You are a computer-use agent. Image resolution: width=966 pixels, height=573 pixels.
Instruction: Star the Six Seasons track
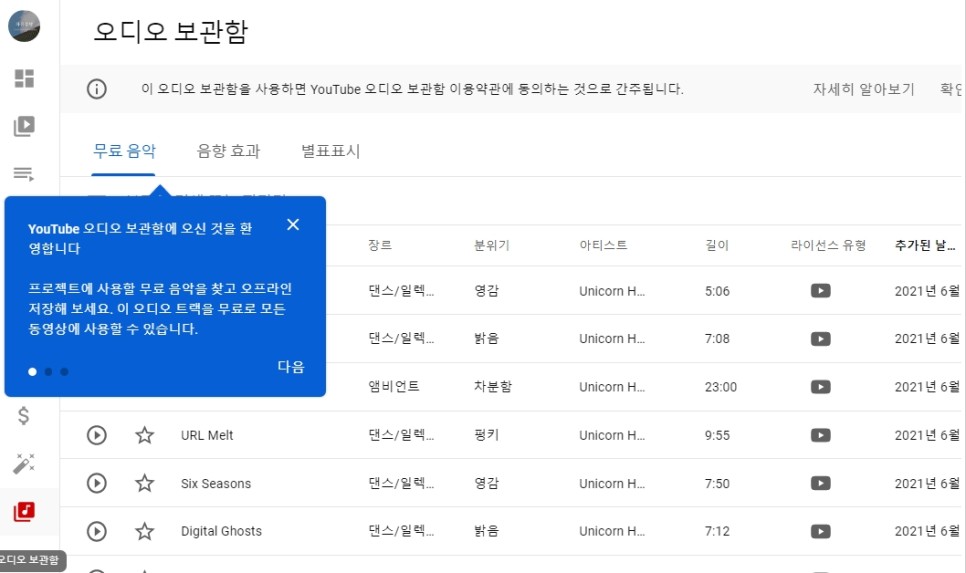coord(145,483)
